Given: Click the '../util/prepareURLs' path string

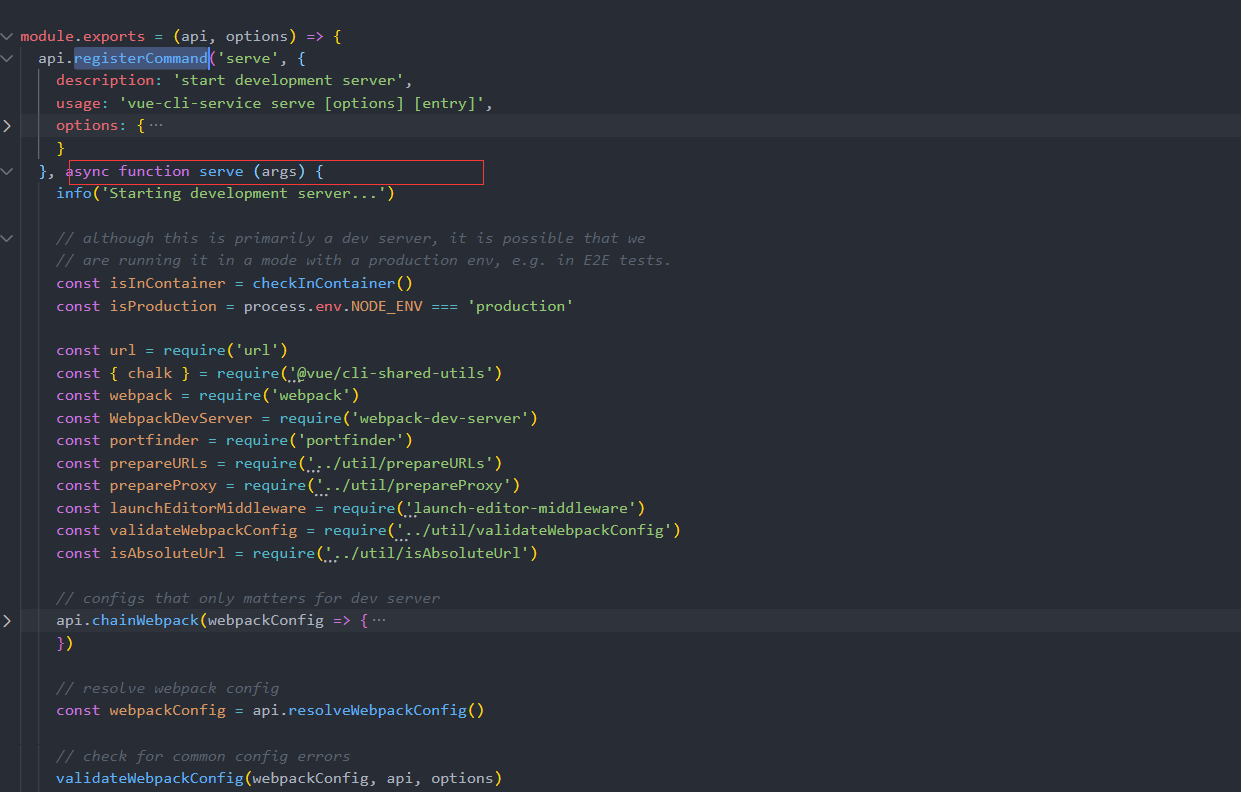Looking at the screenshot, I should (401, 463).
